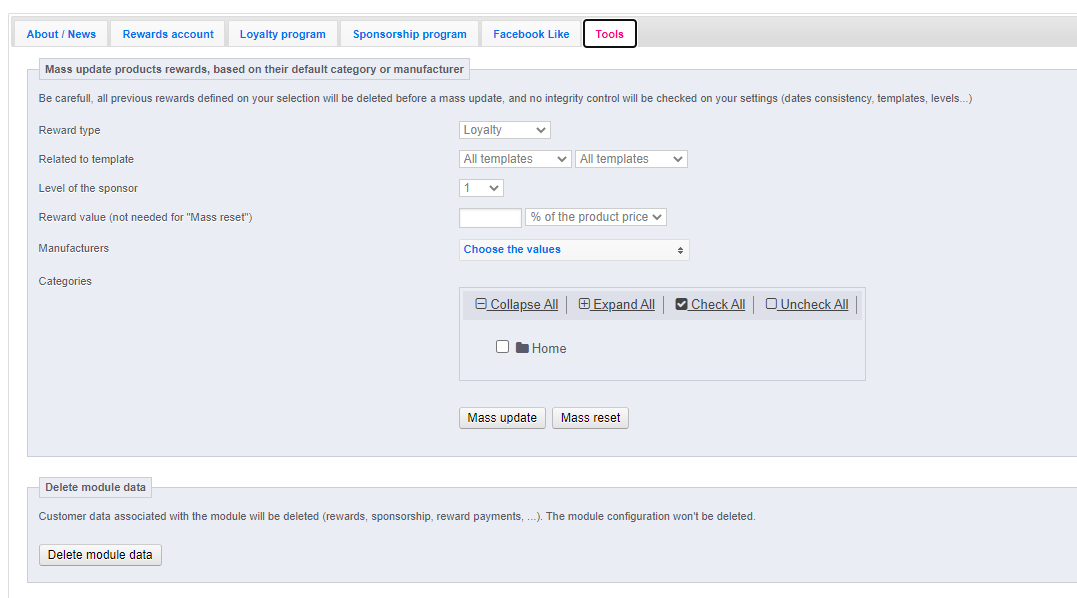Viewport: 1077px width, 598px height.
Task: Click the Expand All plus icon
Action: point(584,303)
